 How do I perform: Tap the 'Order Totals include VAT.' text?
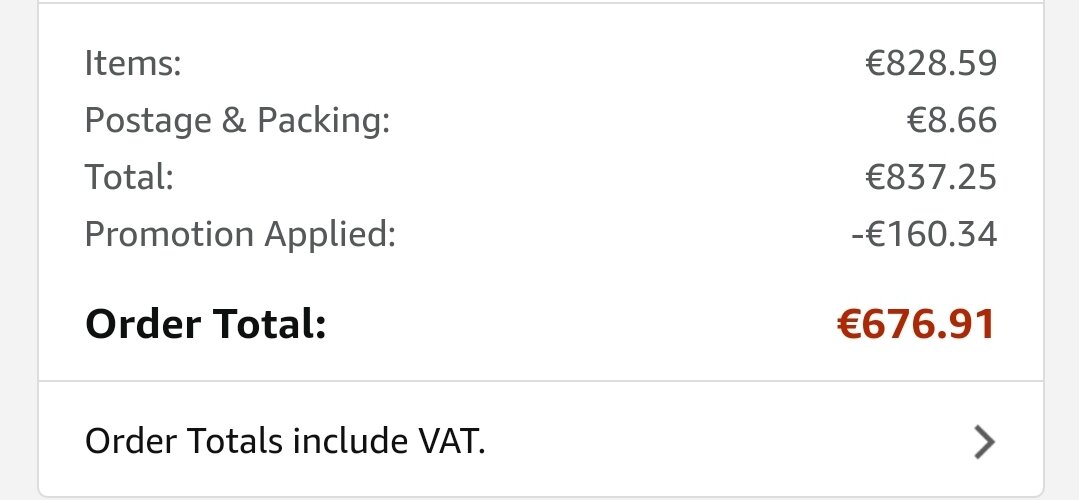coord(286,441)
